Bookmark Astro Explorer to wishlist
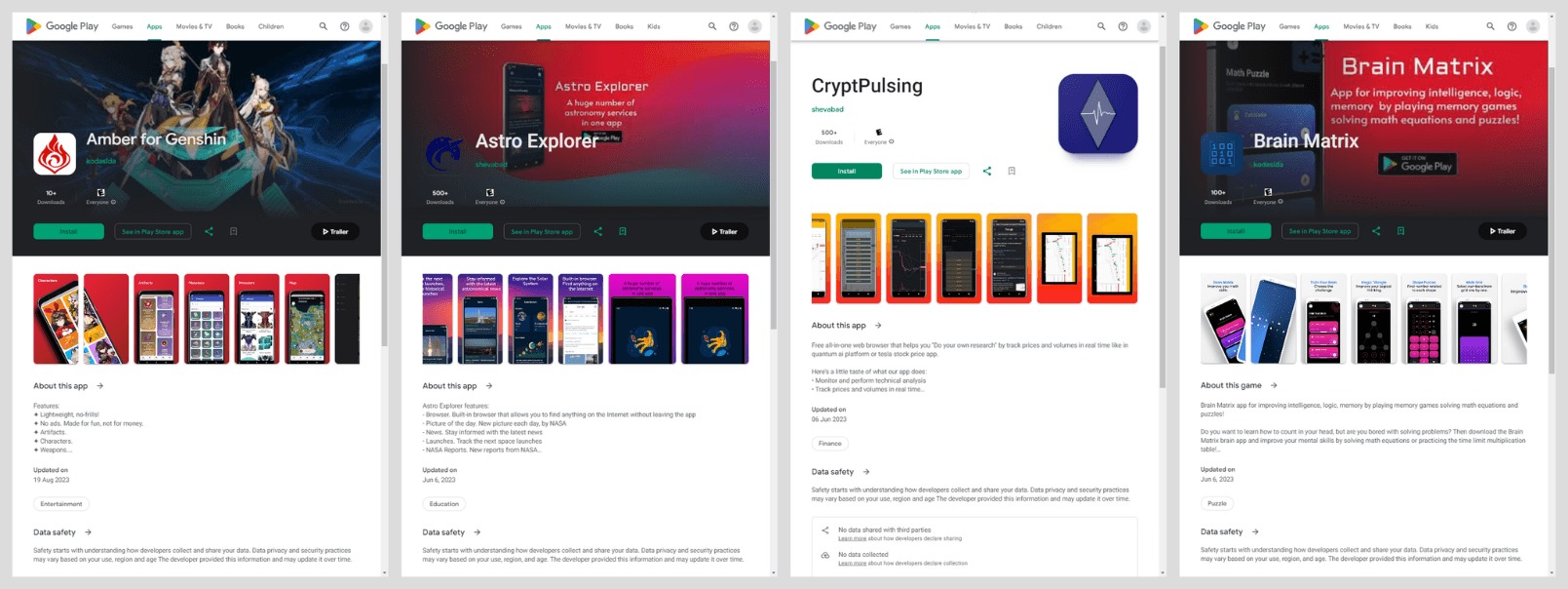 [x=623, y=231]
